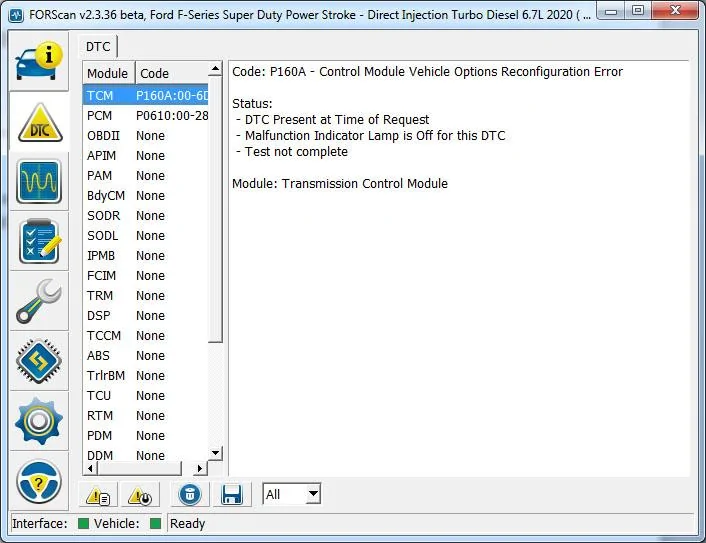Click the horizontal scroll left arrow
This screenshot has width=706, height=543.
point(91,468)
